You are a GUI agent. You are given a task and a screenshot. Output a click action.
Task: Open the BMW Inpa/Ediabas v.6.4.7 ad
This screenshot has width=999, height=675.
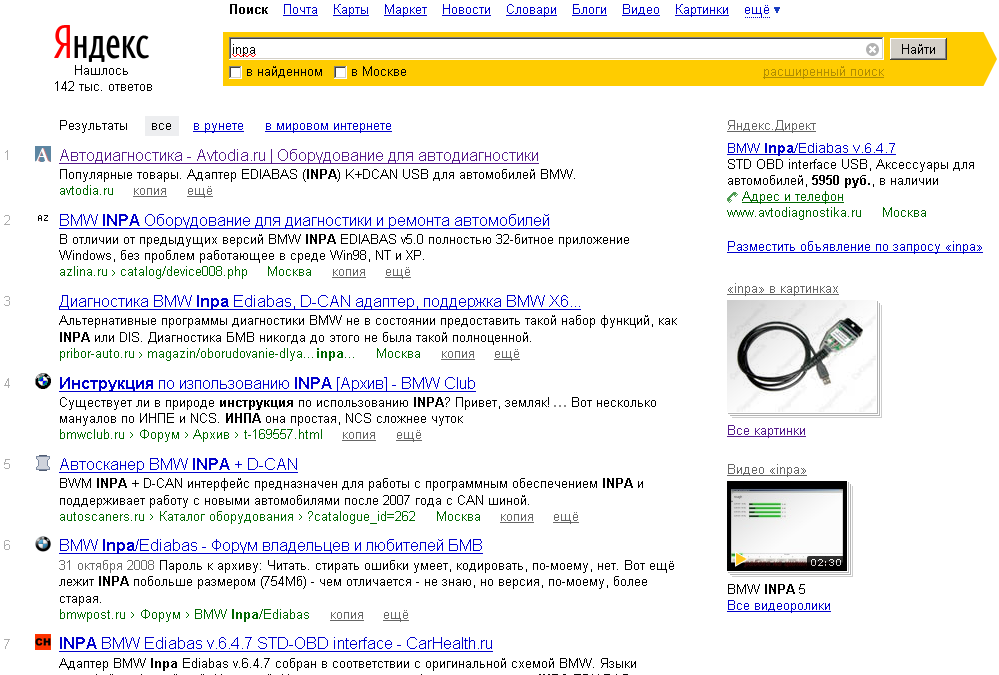(x=811, y=148)
